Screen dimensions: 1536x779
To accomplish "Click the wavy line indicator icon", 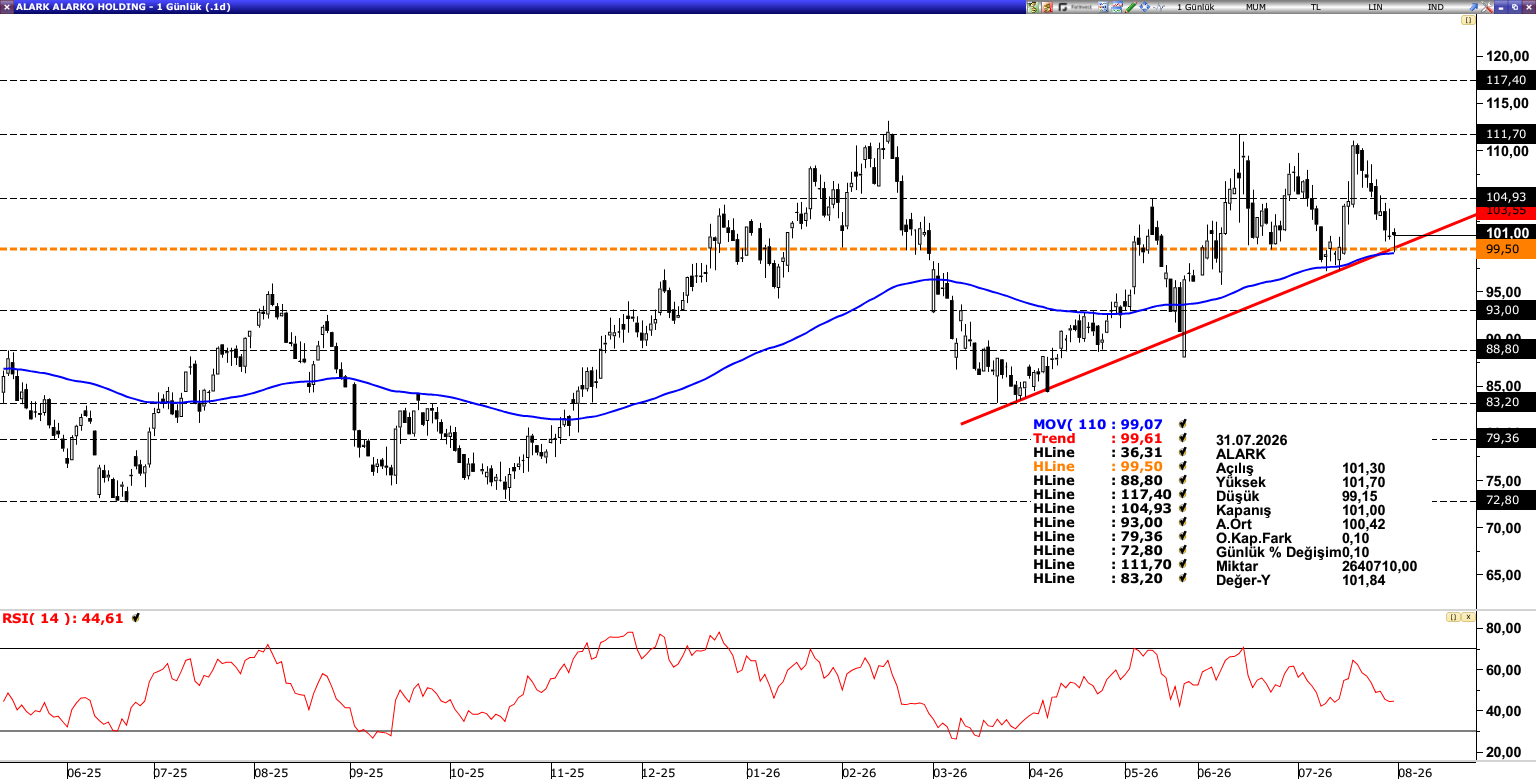I will click(x=1158, y=7).
